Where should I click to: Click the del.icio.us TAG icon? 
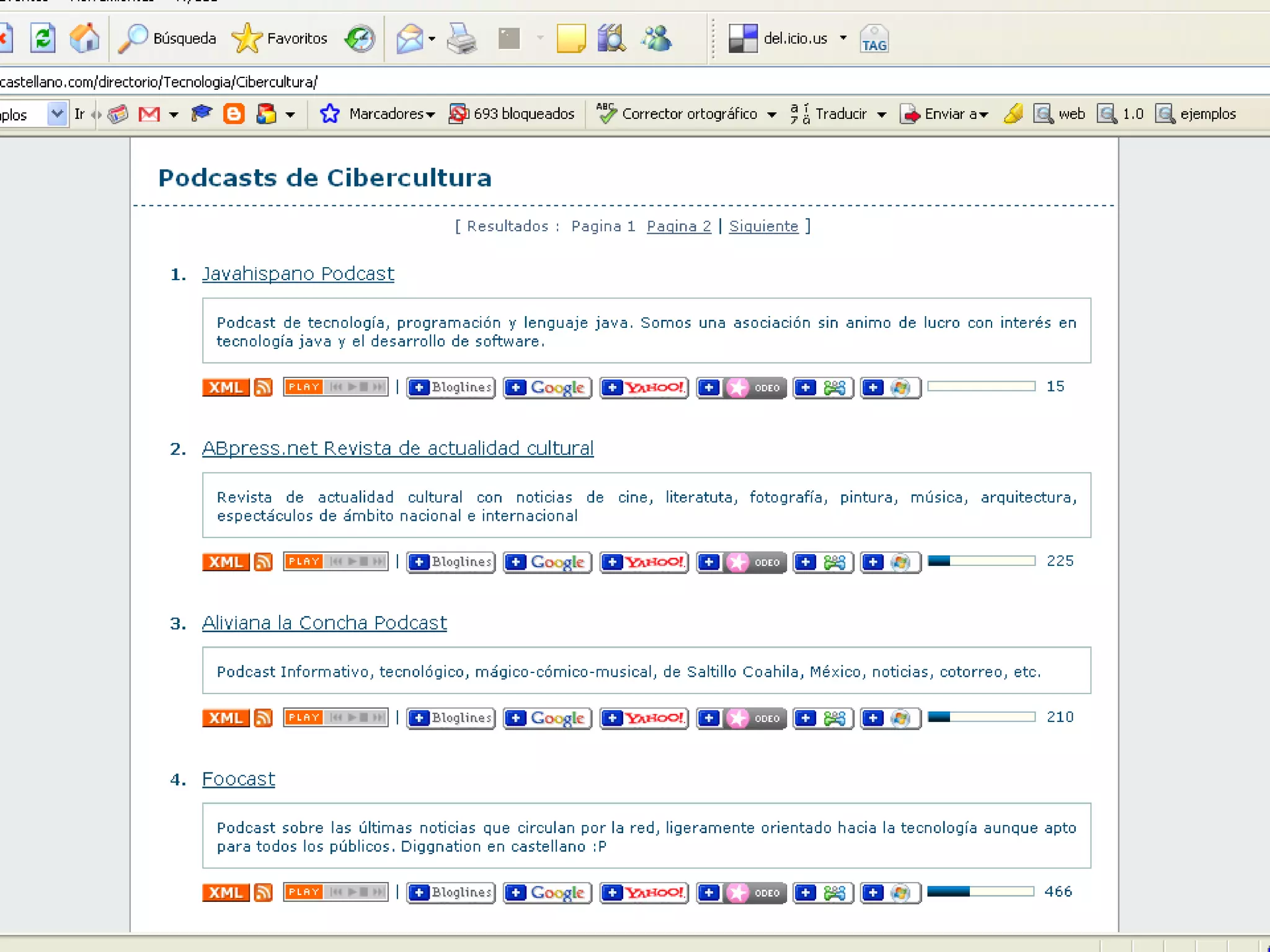point(874,38)
